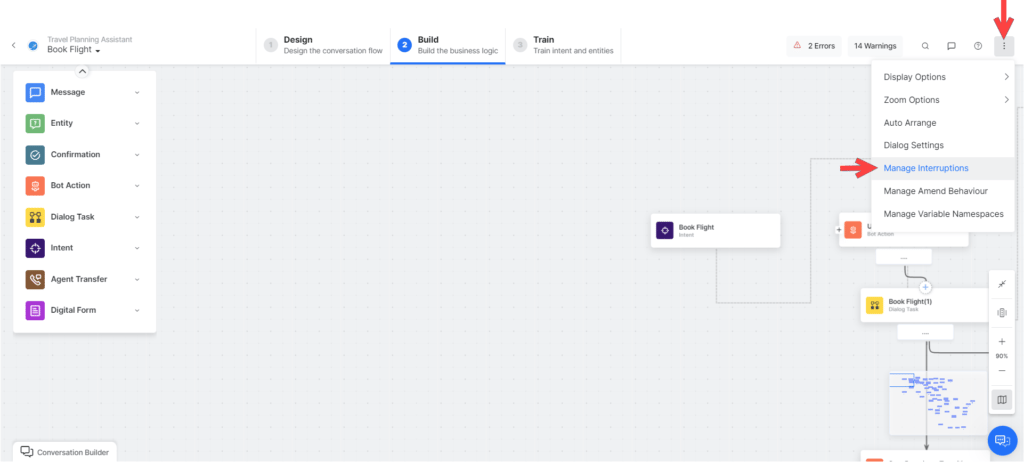Click the Dialog Task node icon in the panel
1024x462 pixels.
pyautogui.click(x=35, y=217)
